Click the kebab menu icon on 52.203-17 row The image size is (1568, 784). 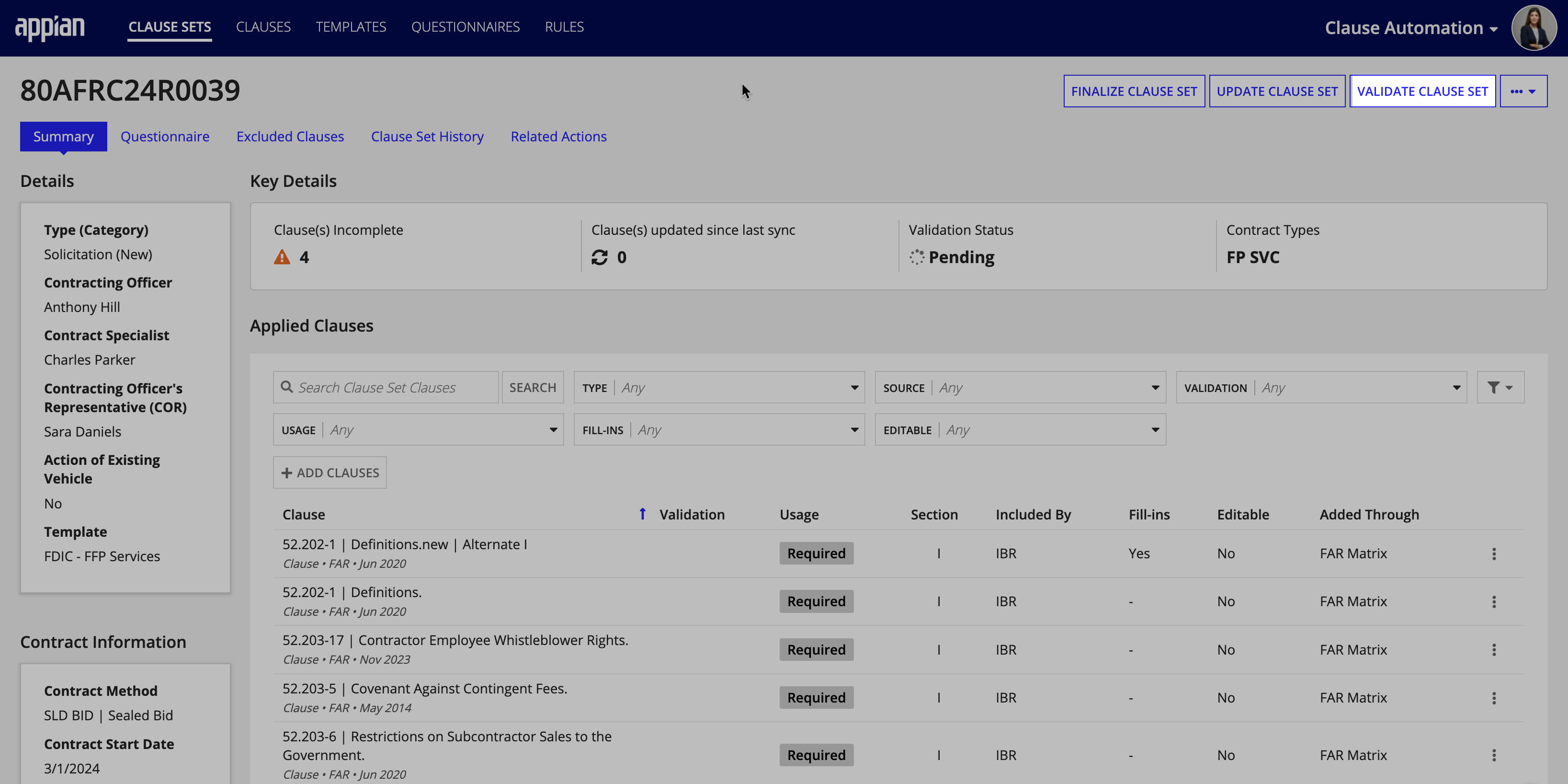coord(1494,649)
